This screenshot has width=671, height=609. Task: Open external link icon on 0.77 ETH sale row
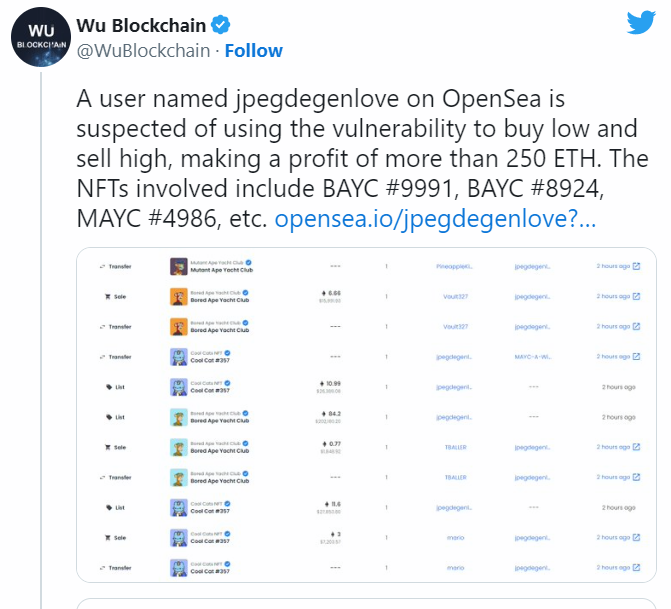637,448
